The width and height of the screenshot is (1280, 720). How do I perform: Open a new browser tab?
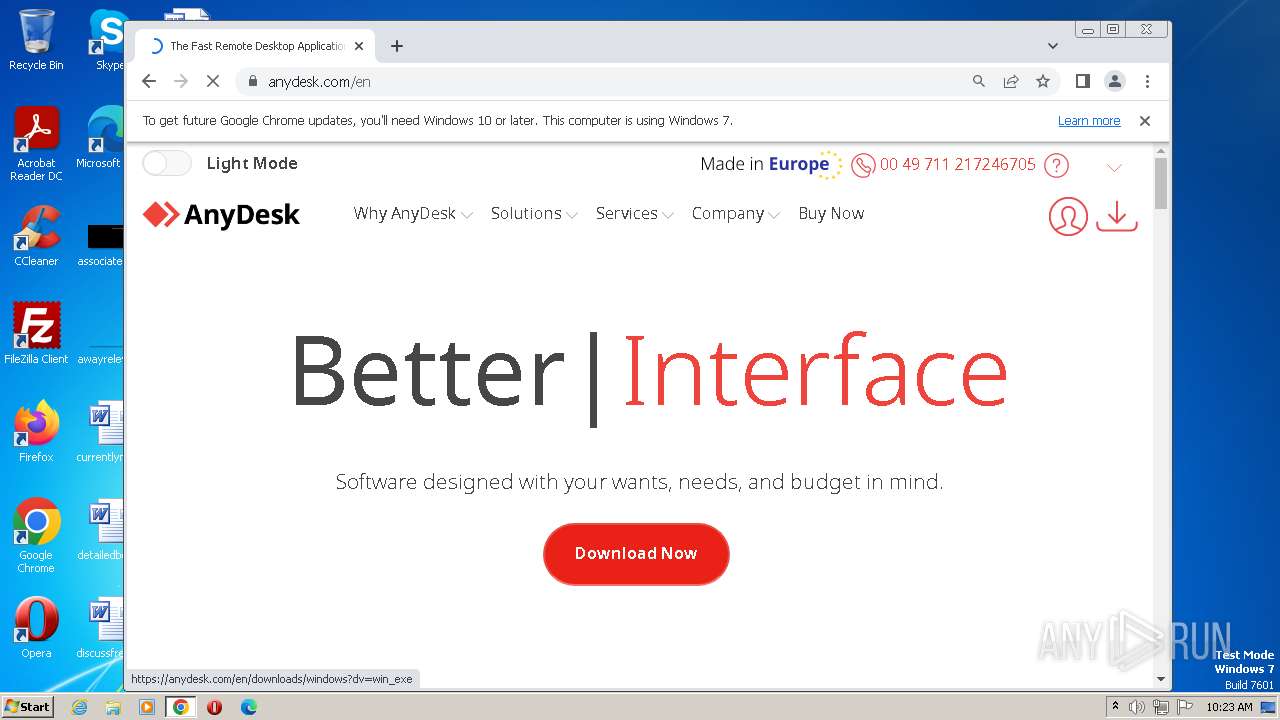coord(397,46)
